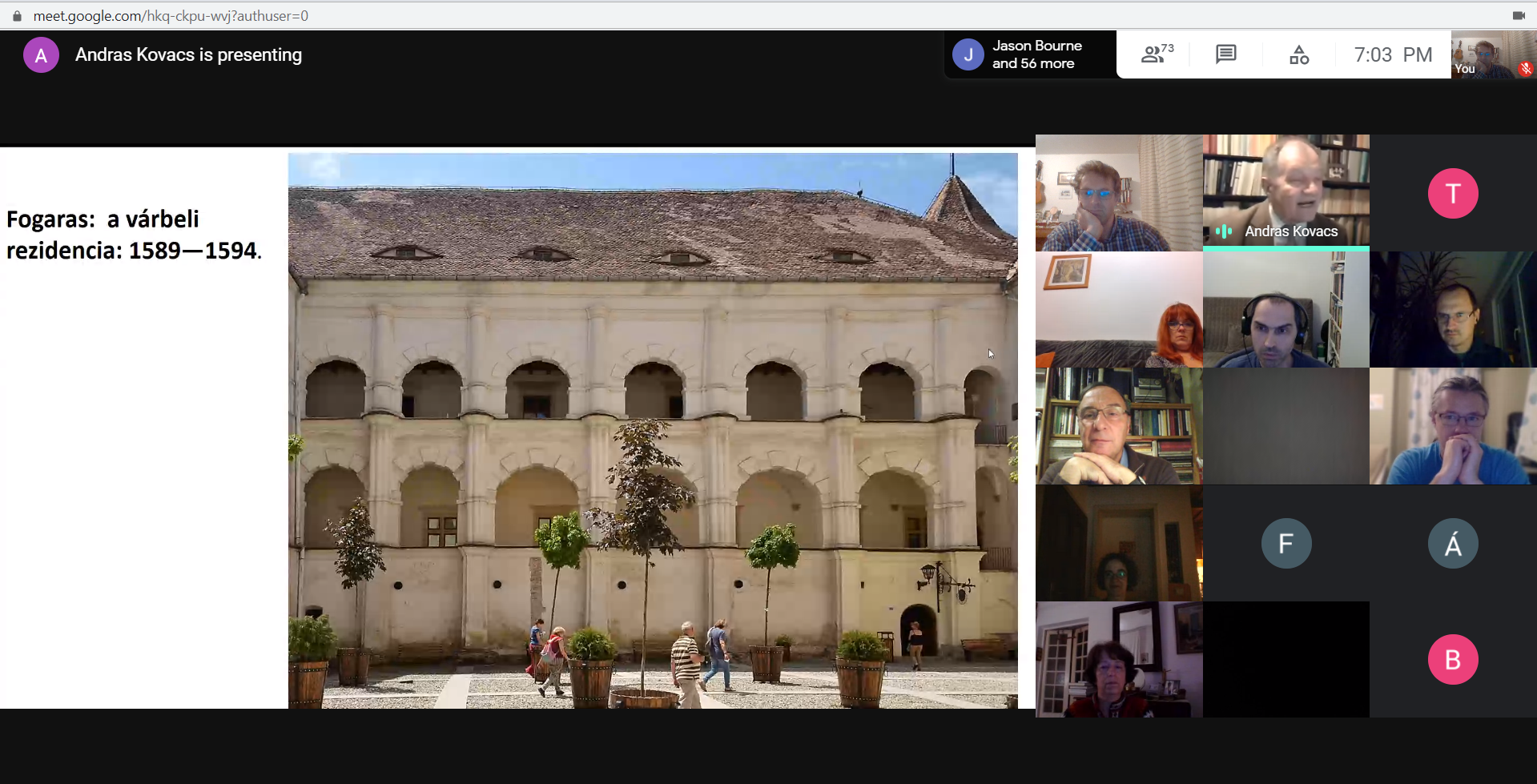Click 'Jason Bourne and 56 more' label
Image resolution: width=1537 pixels, height=784 pixels.
point(1036,54)
